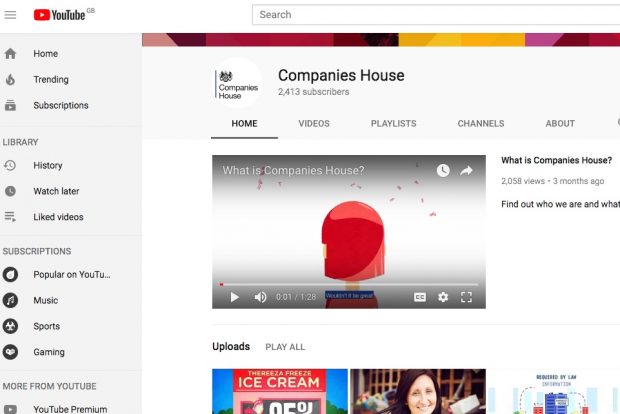The height and width of the screenshot is (414, 620).
Task: Click the watch later clock on video player
Action: click(443, 170)
